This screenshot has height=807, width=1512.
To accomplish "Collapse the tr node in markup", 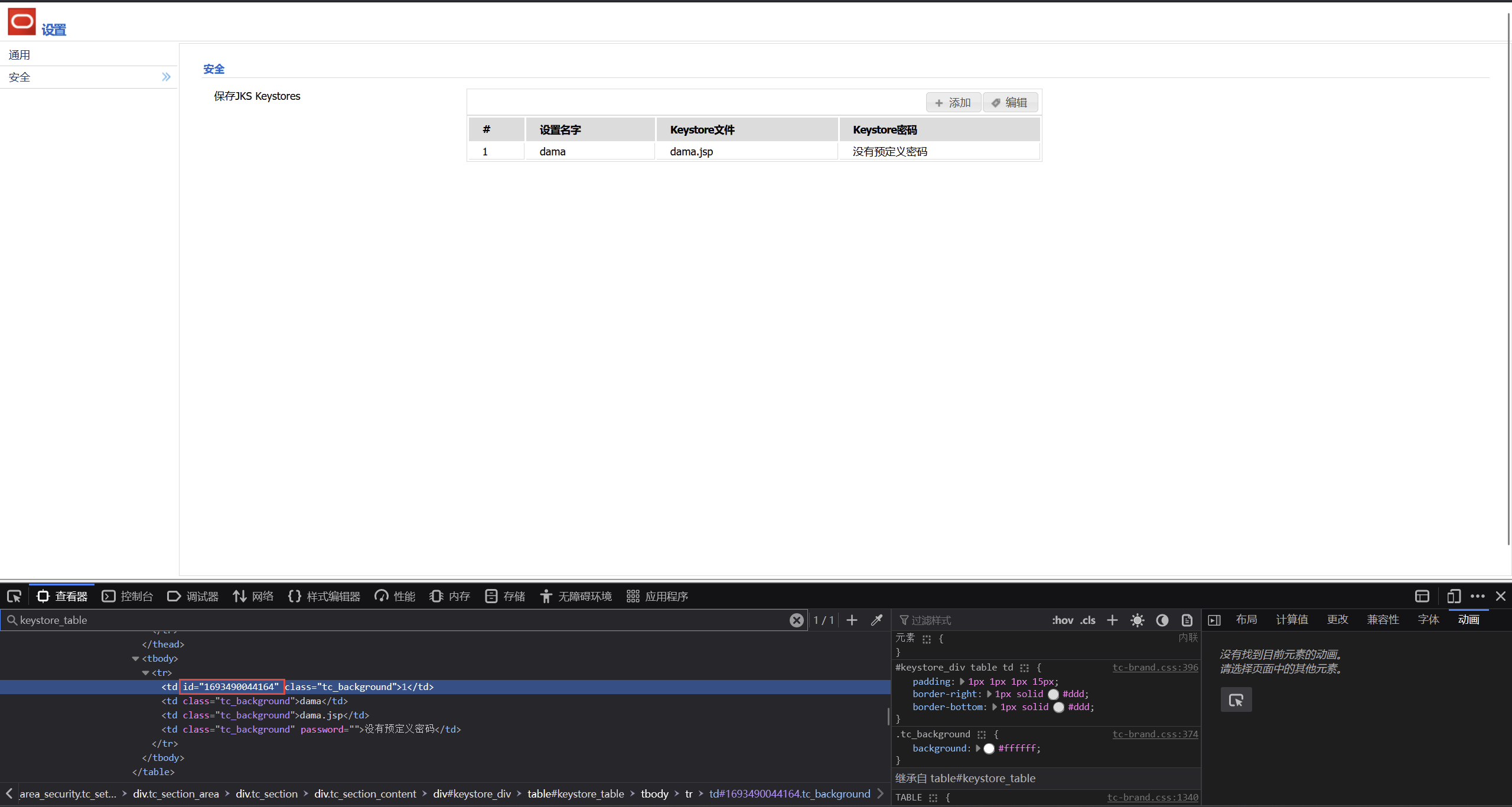I will (x=145, y=673).
